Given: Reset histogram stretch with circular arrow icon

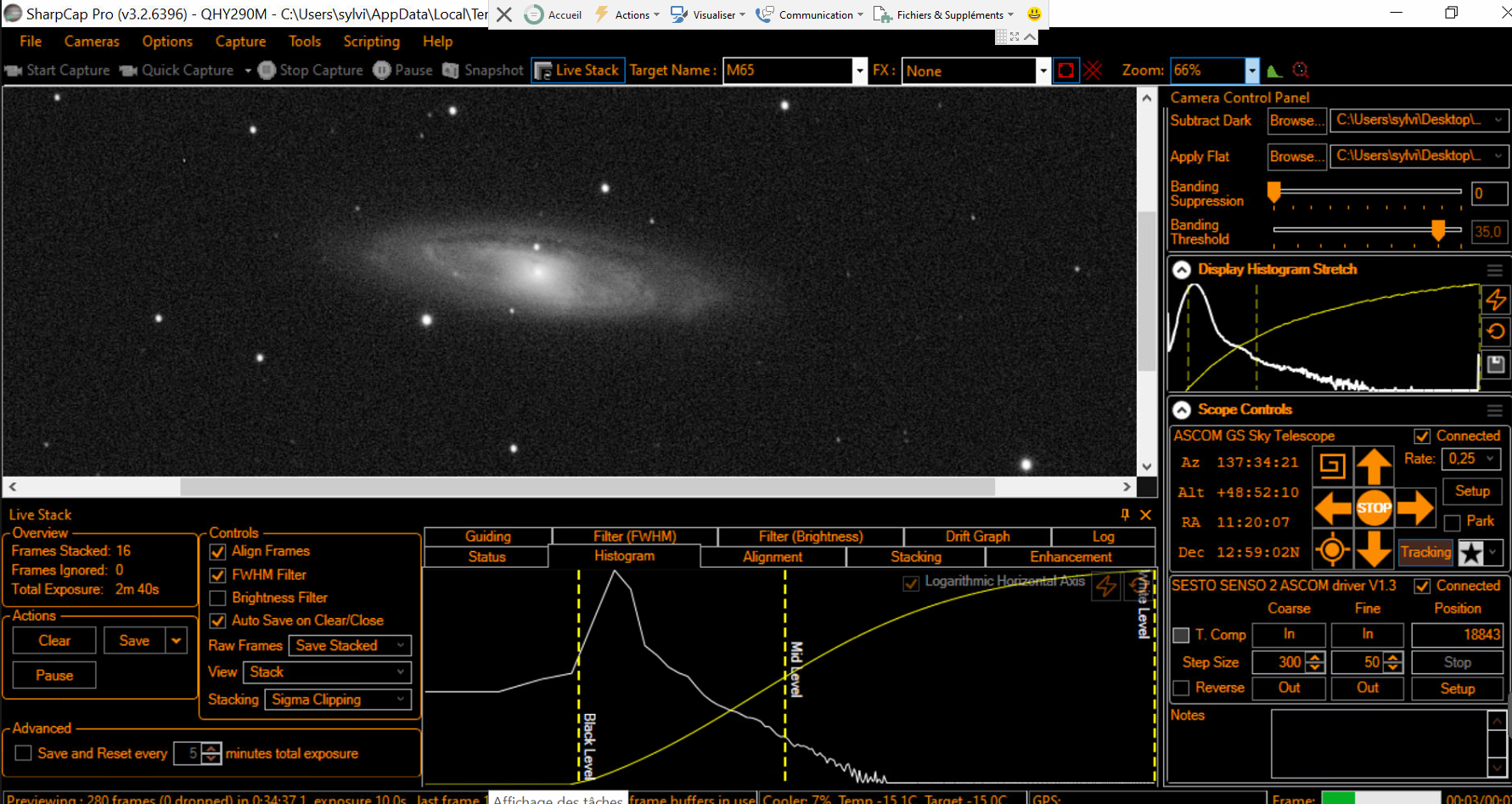Looking at the screenshot, I should click(x=1496, y=331).
